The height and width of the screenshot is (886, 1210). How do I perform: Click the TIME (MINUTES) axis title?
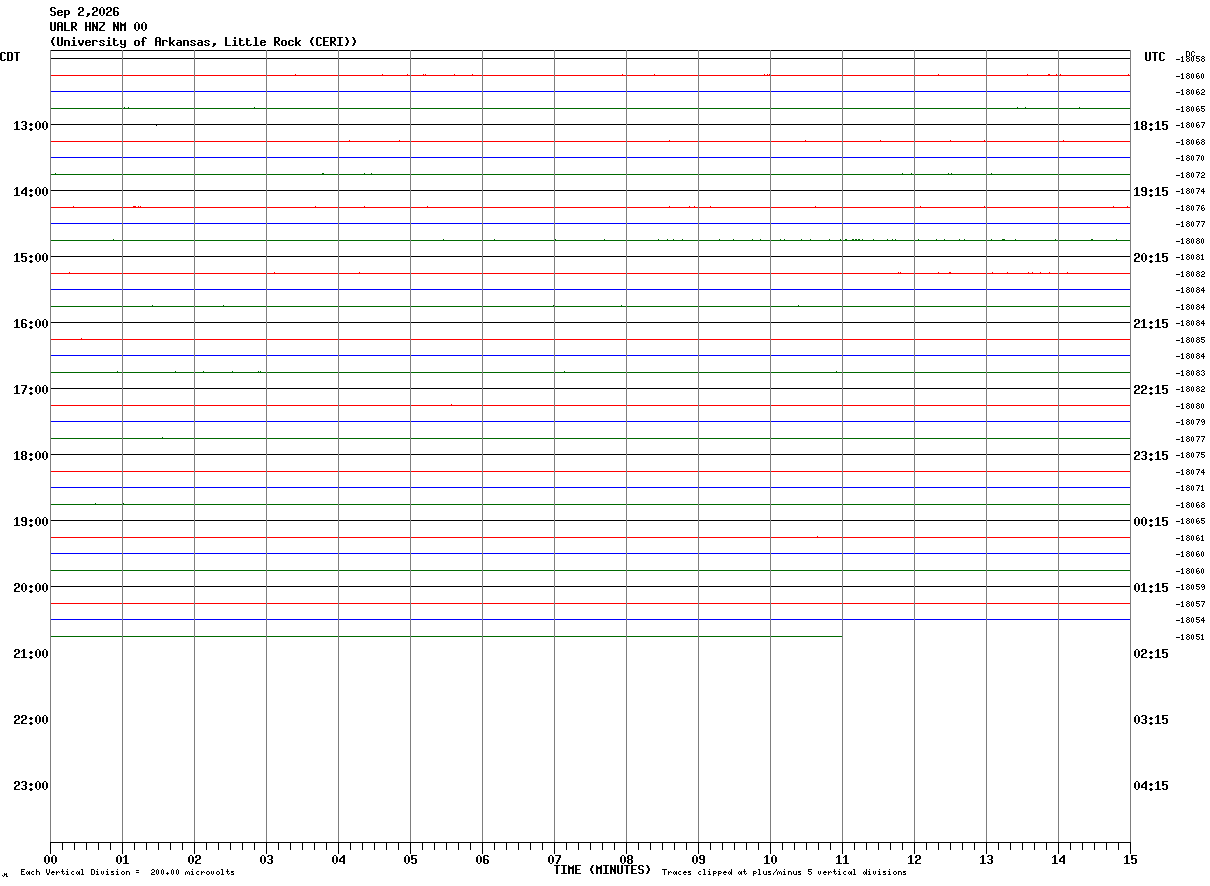click(602, 870)
